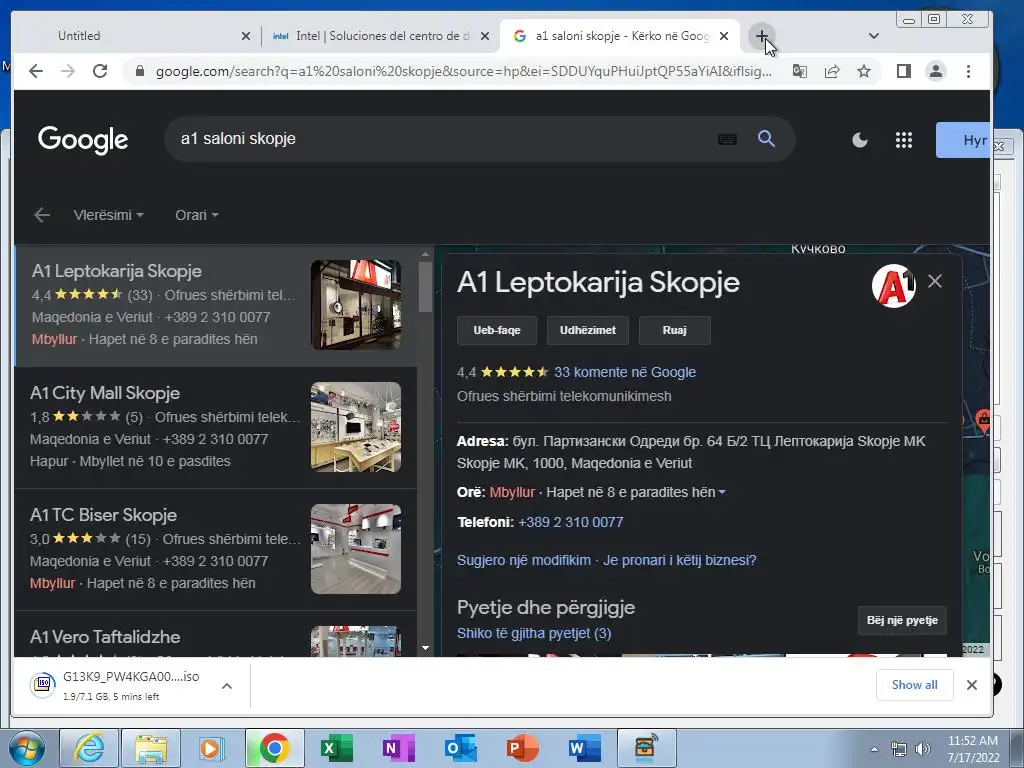Screen dimensions: 1024x768
Task: Open Word from taskbar
Action: click(584, 748)
